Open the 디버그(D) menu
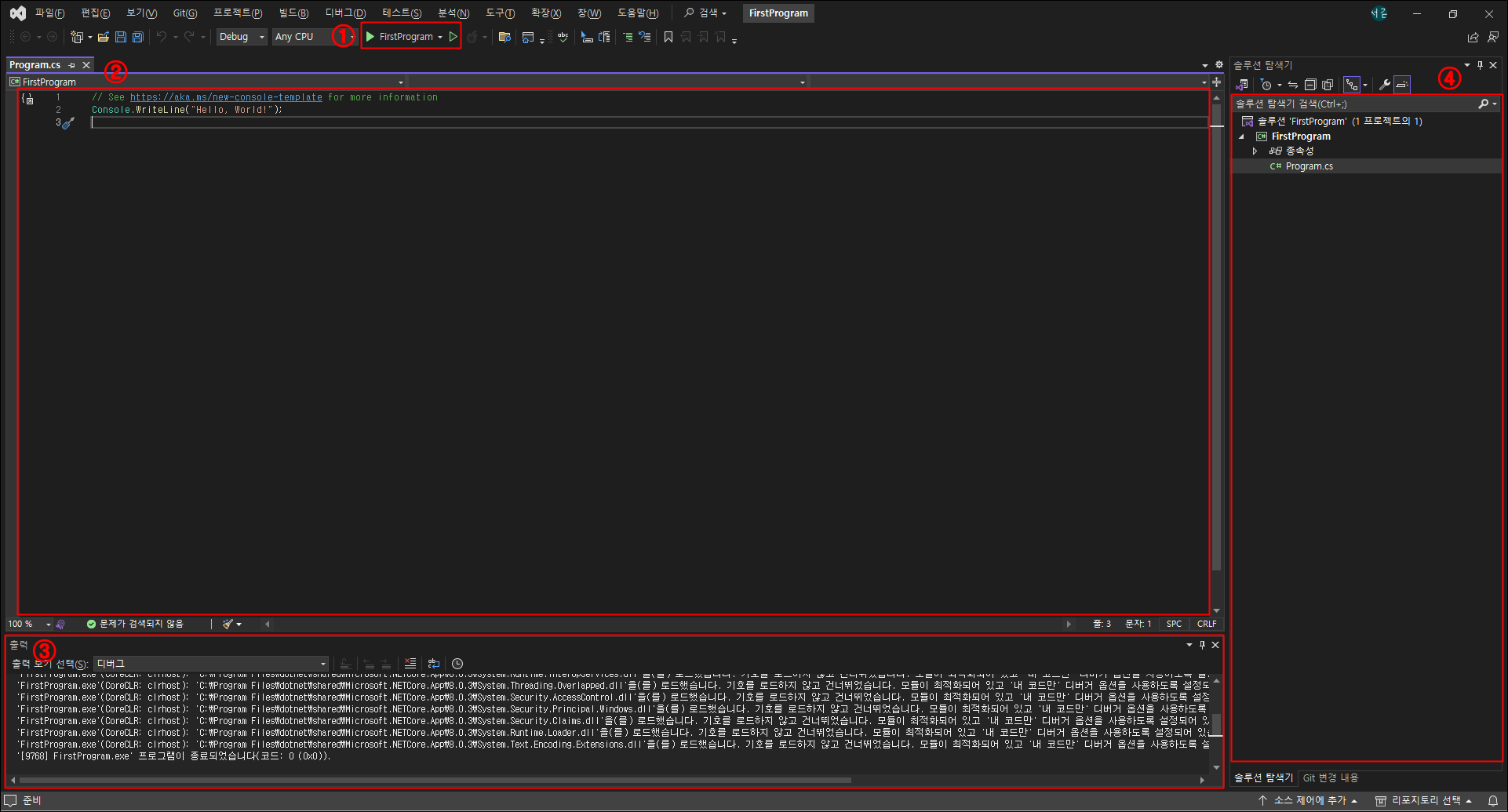 point(345,13)
